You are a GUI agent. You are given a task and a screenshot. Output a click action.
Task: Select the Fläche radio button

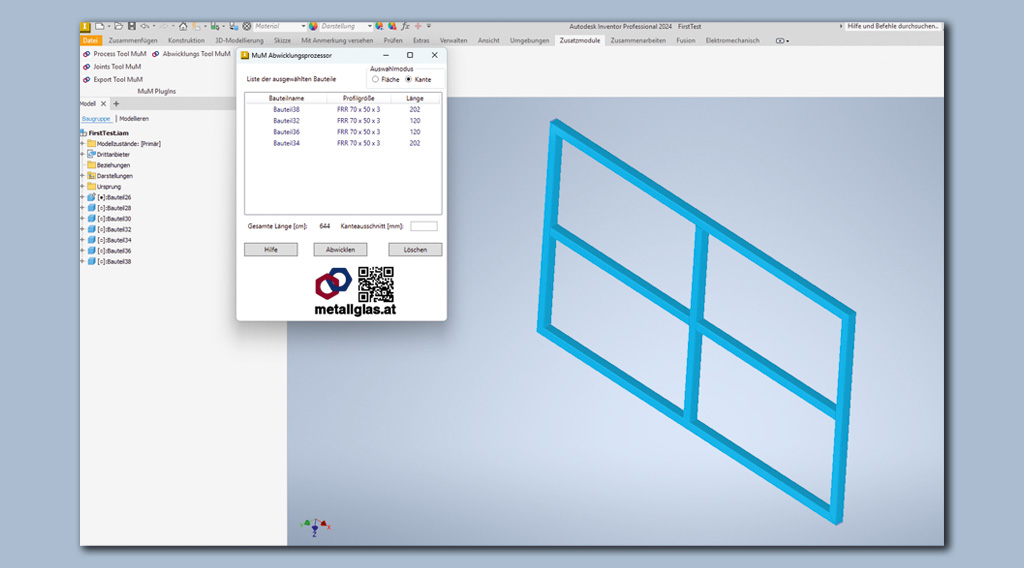tap(376, 79)
